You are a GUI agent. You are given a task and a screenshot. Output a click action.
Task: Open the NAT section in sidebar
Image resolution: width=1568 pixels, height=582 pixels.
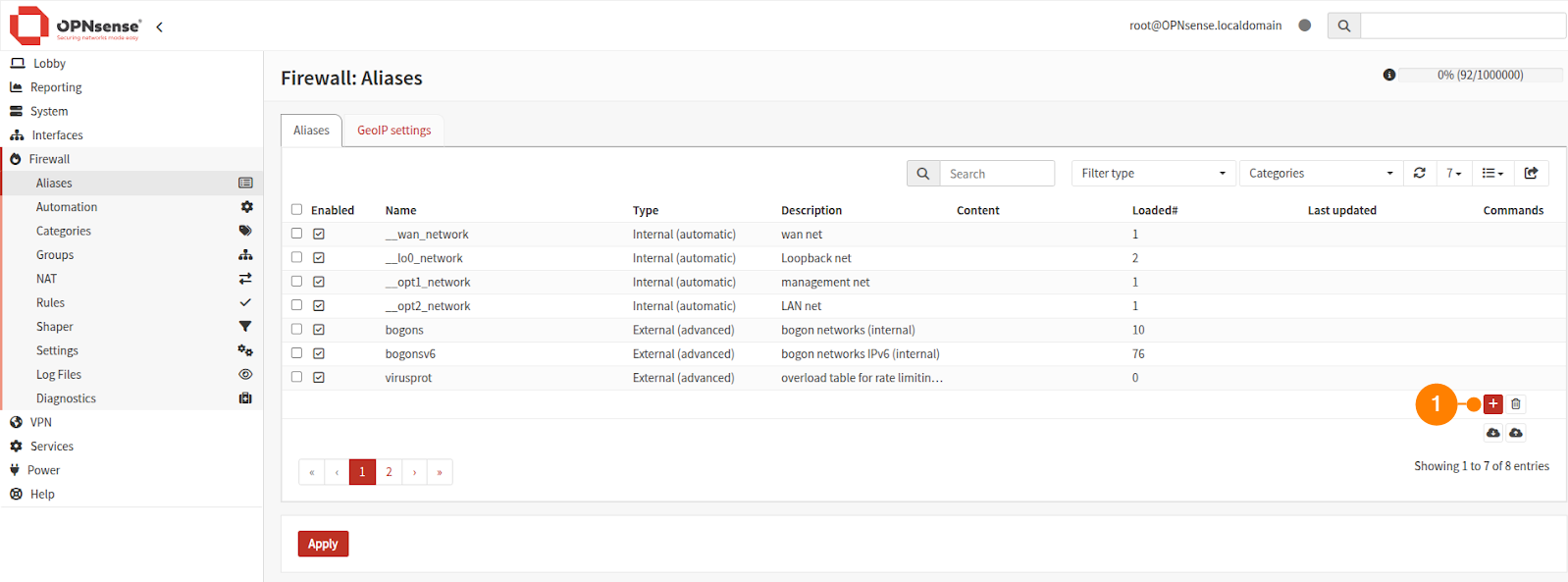coord(47,279)
